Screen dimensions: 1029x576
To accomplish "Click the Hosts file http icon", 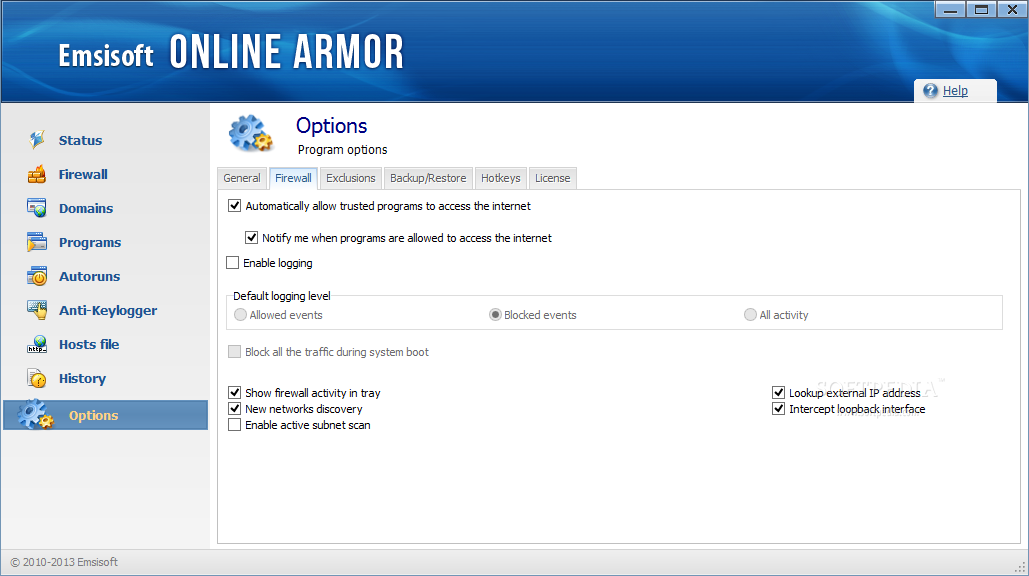I will [37, 344].
